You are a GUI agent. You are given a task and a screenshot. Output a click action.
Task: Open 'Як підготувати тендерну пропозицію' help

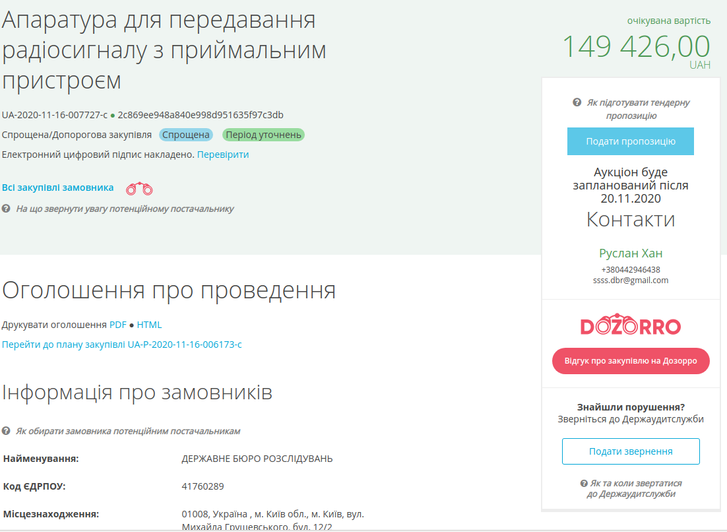coord(638,109)
